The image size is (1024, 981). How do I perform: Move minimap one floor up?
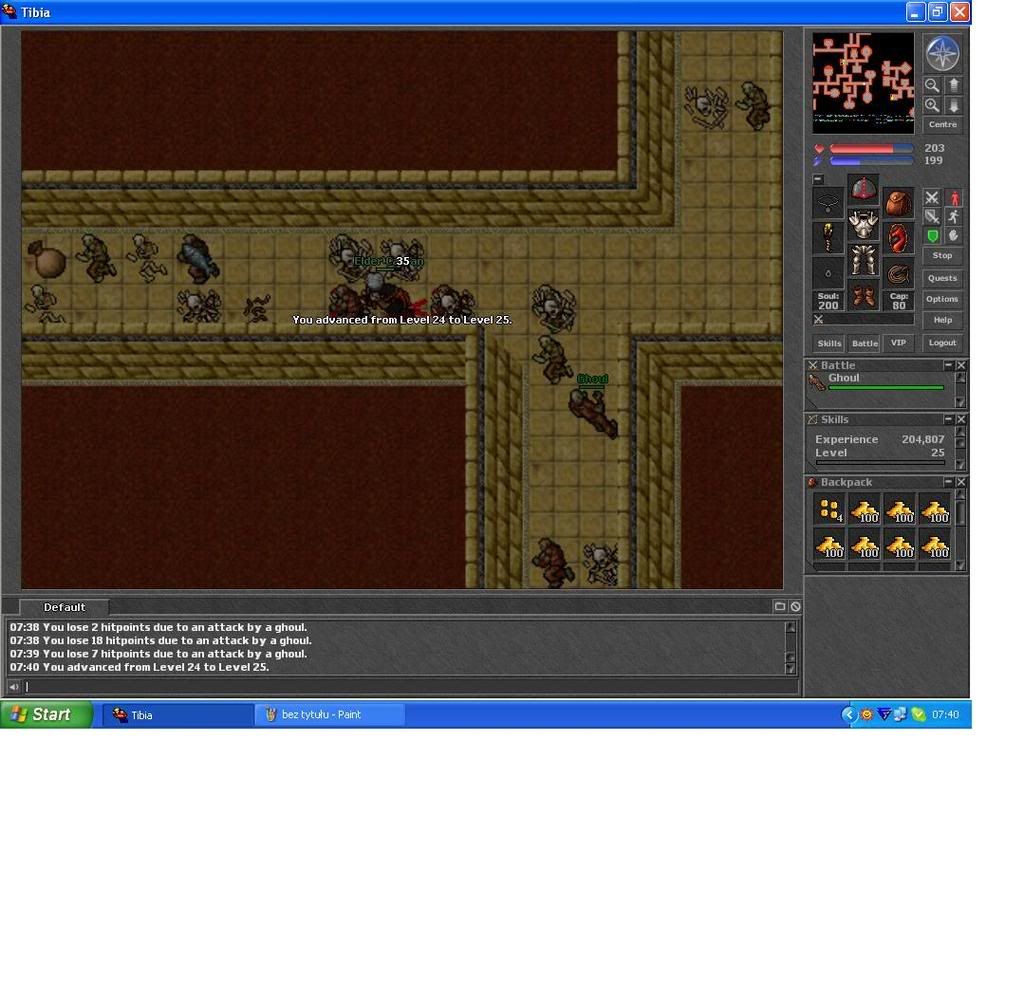[953, 85]
